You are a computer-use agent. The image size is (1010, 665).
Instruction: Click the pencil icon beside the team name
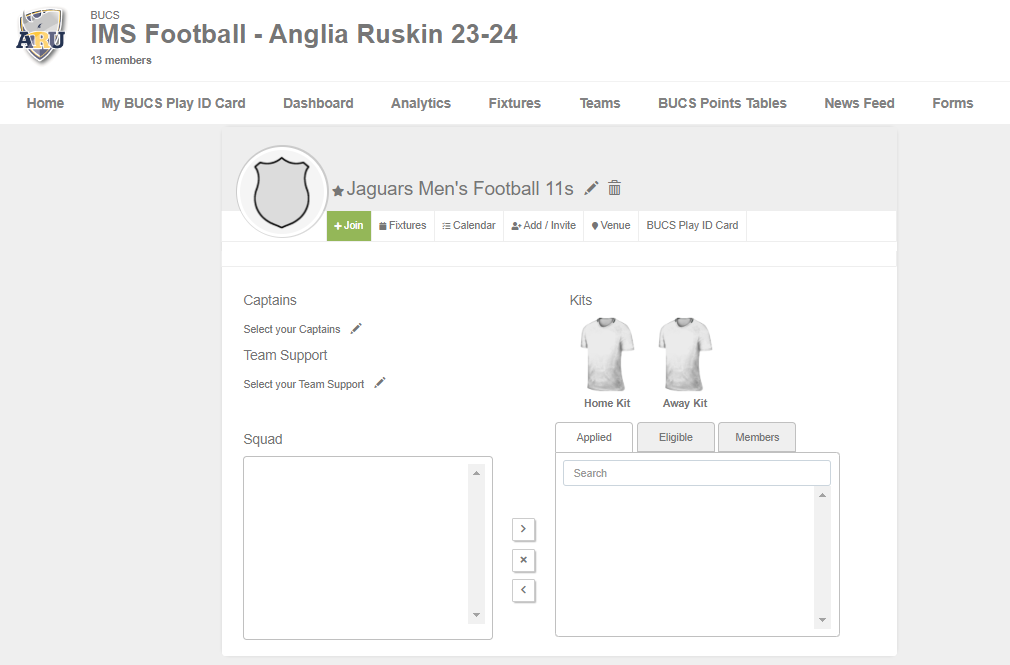coord(591,188)
